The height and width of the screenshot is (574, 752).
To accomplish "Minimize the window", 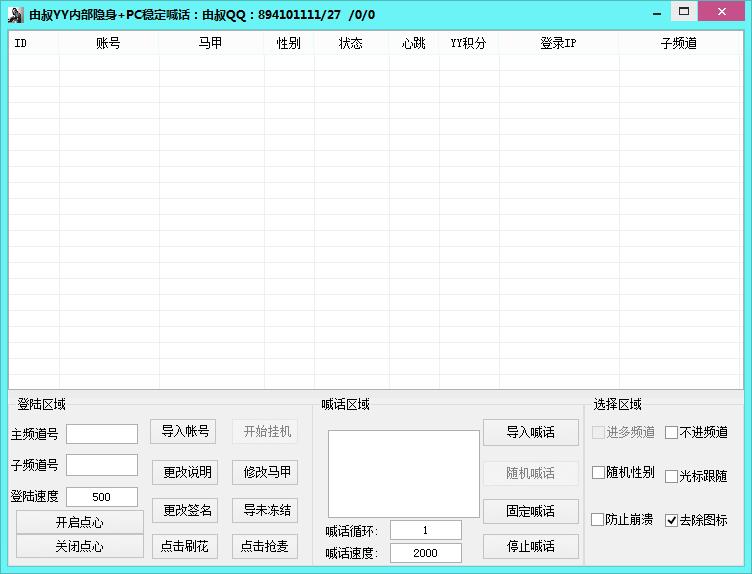I will tap(657, 13).
